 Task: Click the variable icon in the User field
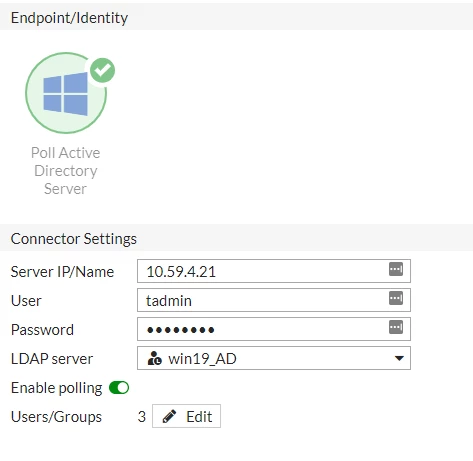tap(396, 298)
